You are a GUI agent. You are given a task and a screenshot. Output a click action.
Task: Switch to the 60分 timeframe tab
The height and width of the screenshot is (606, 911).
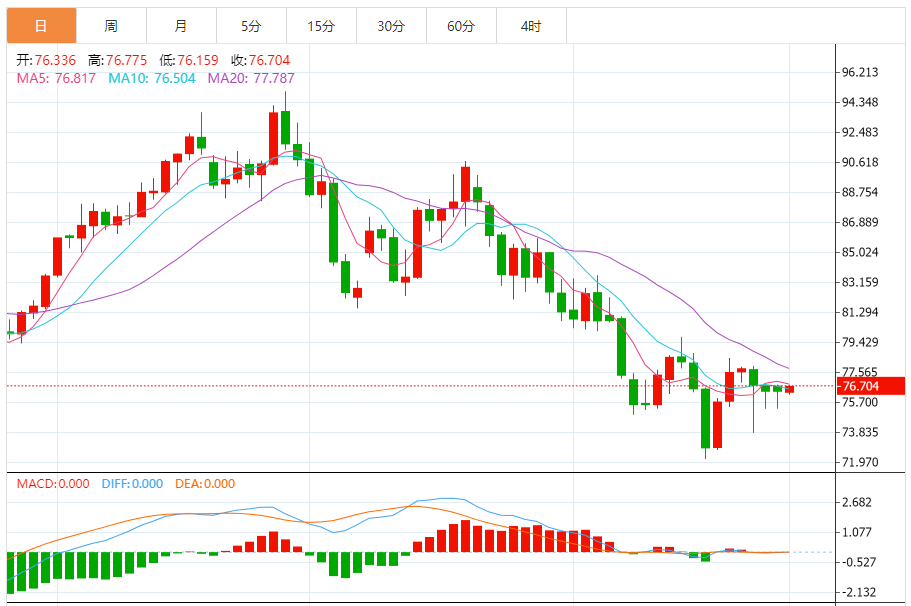(461, 26)
